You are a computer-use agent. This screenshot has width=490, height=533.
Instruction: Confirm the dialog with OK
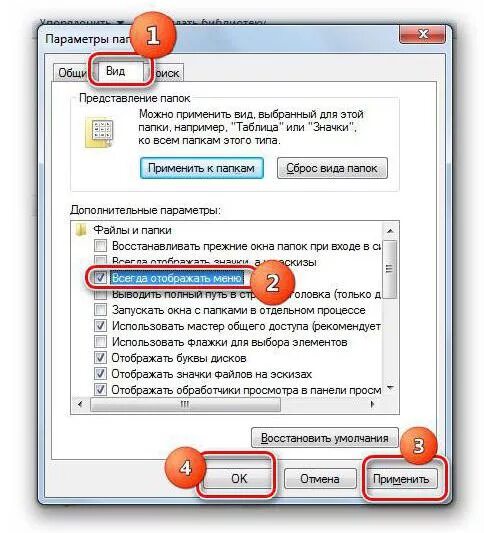pos(239,479)
